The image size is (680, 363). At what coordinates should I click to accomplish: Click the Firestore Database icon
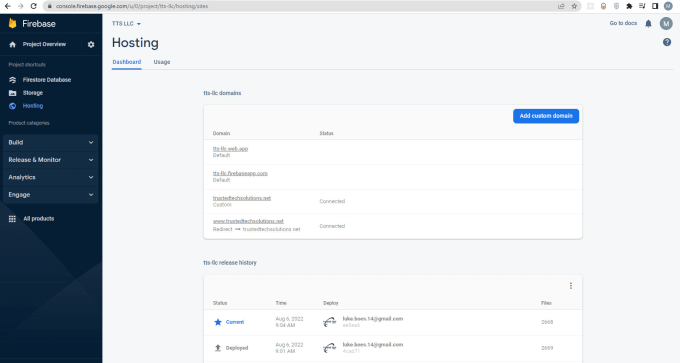[12, 80]
